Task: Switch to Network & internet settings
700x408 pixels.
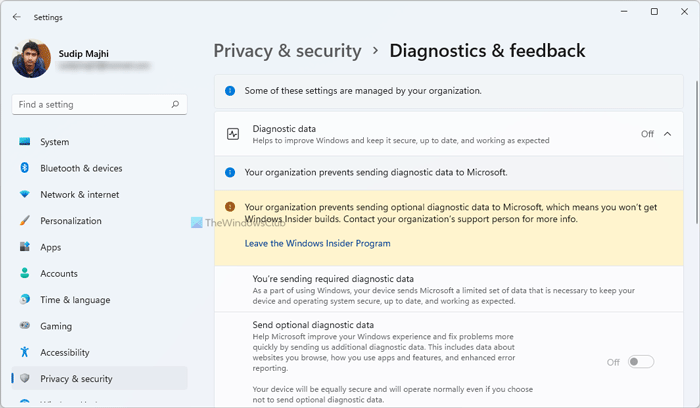Action: 99,194
